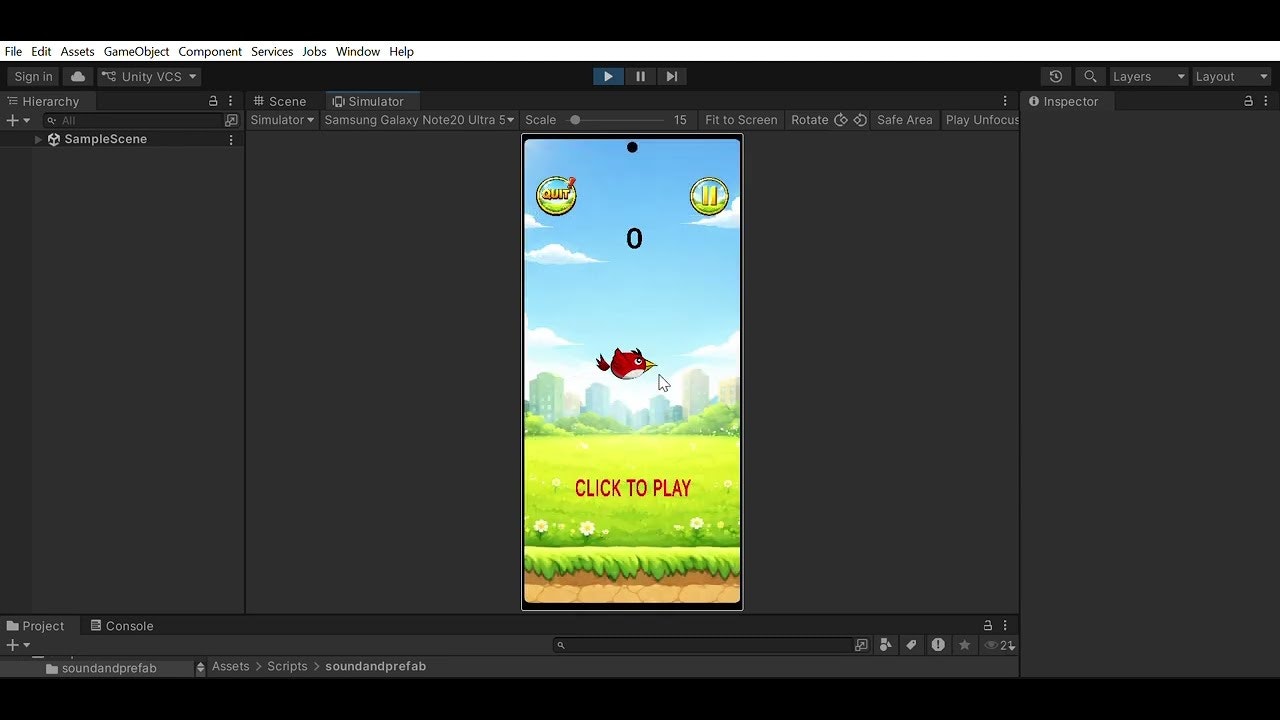Open the cloud services icon
This screenshot has height=720, width=1280.
78,77
